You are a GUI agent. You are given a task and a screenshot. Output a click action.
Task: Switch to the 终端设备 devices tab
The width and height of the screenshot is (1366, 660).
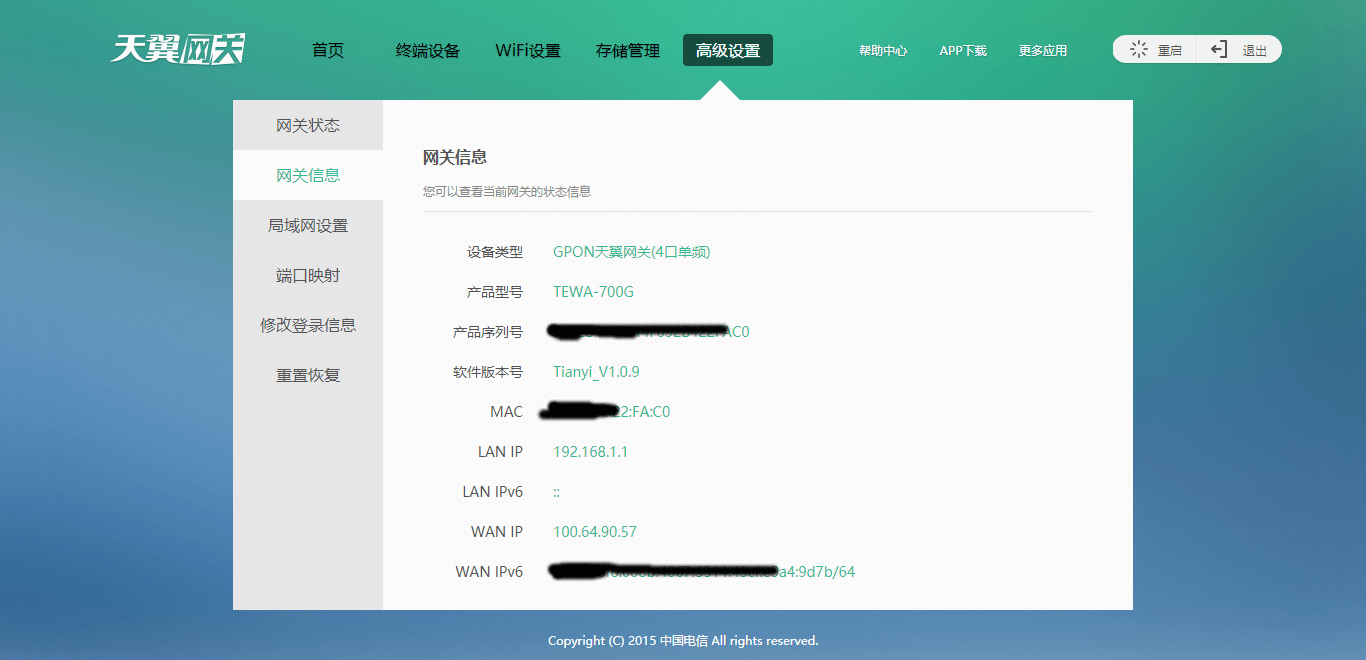[427, 49]
